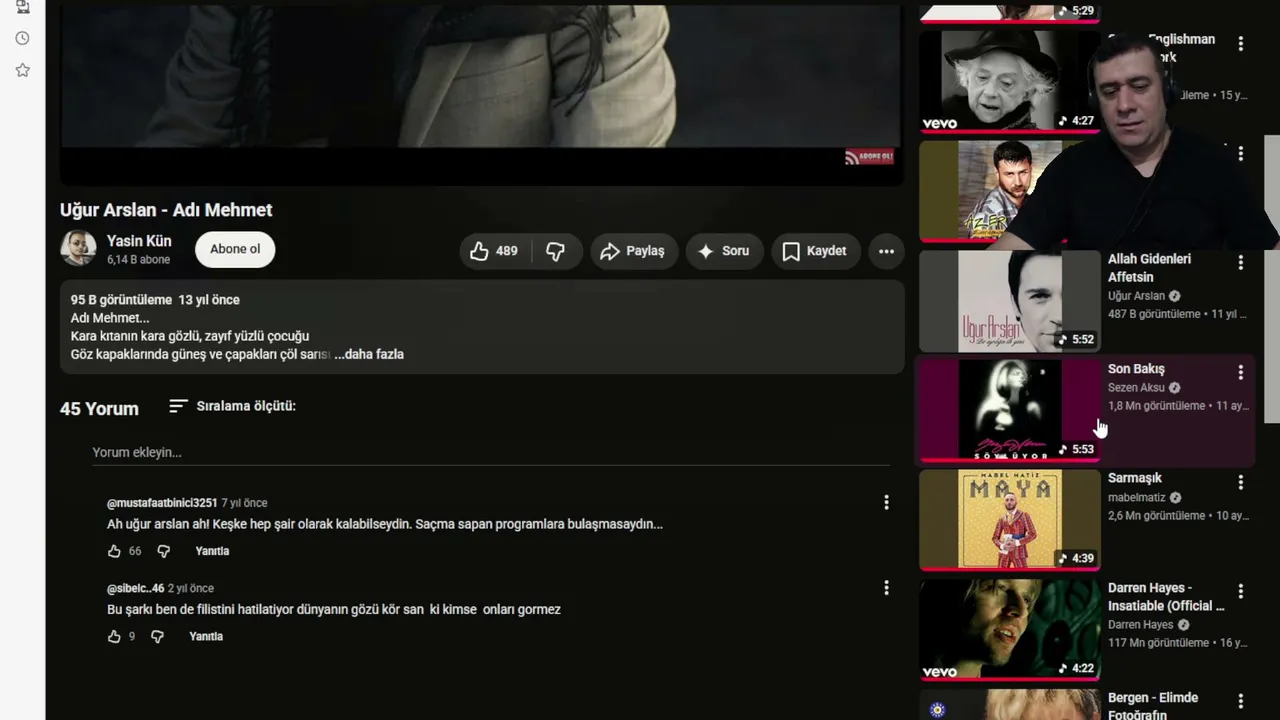Like the comment by @mustafaatbinici3251
The width and height of the screenshot is (1280, 720).
[114, 551]
